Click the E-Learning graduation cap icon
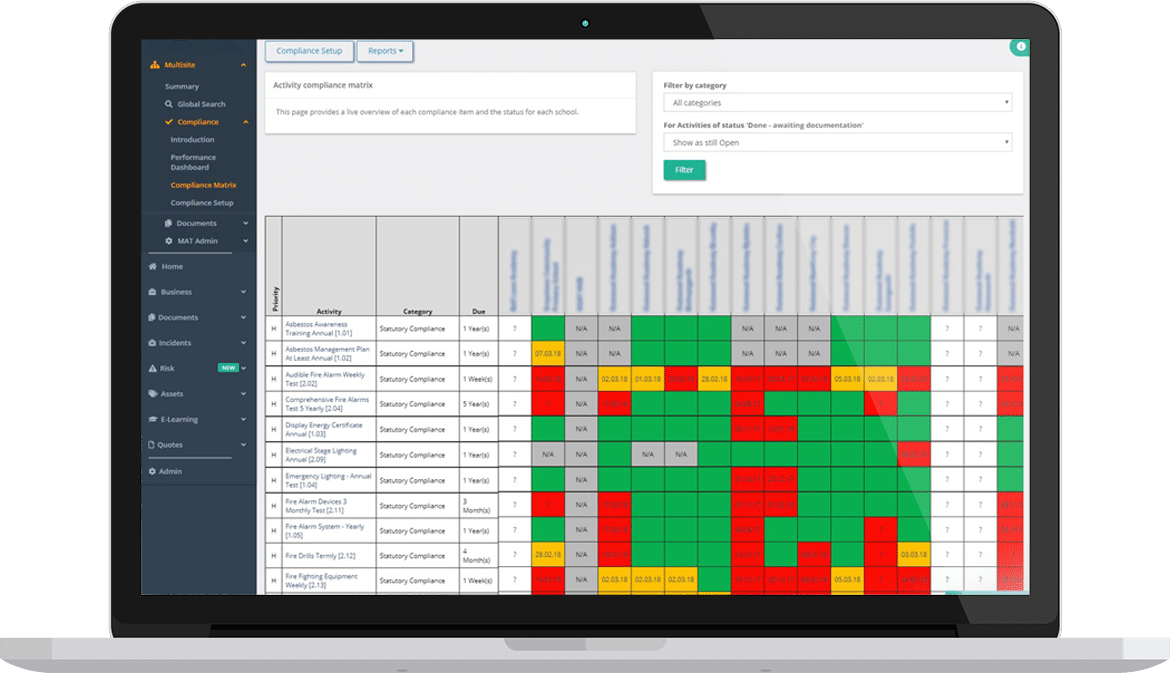 pos(153,420)
